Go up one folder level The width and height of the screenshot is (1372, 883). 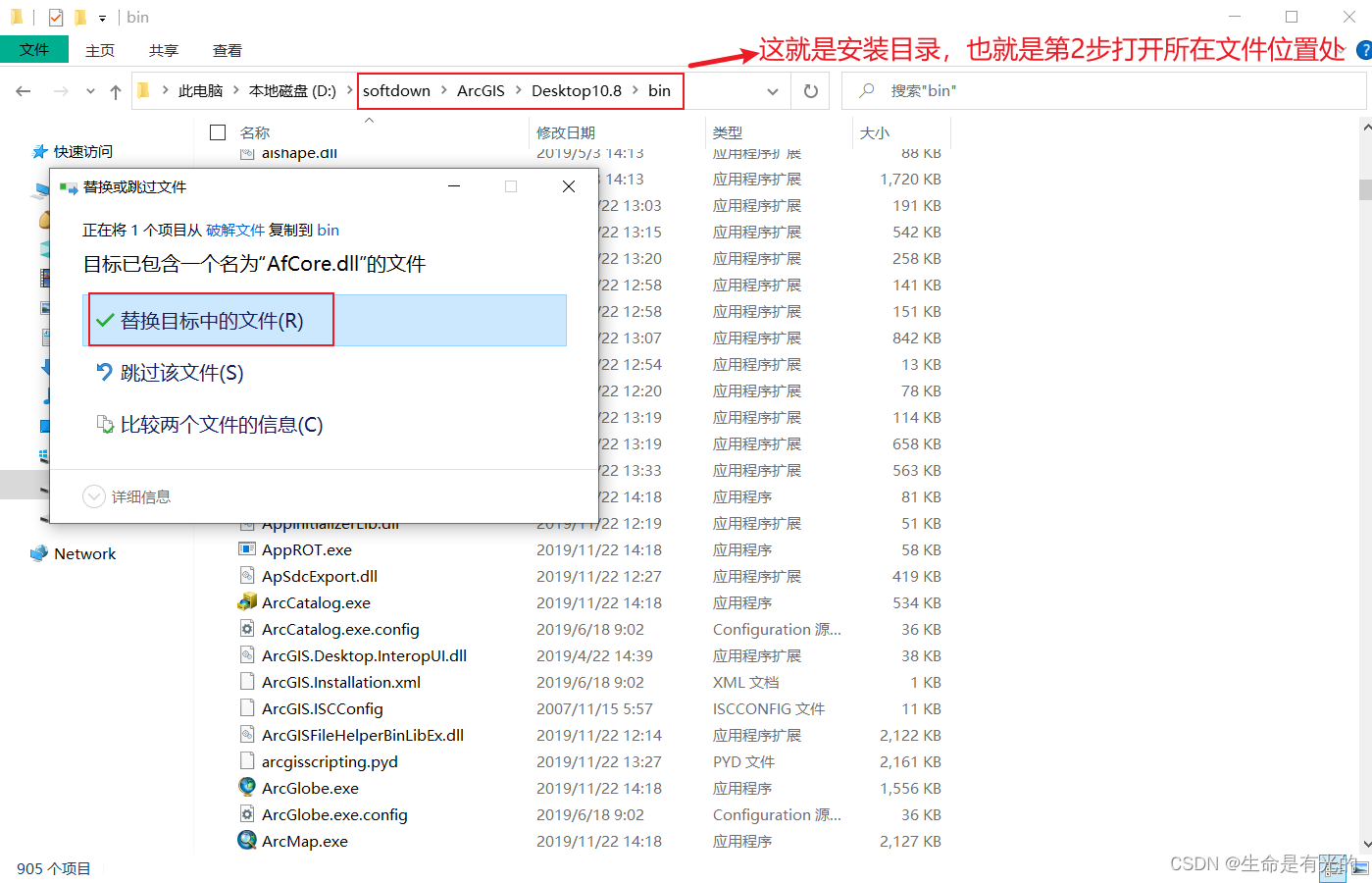tap(116, 91)
